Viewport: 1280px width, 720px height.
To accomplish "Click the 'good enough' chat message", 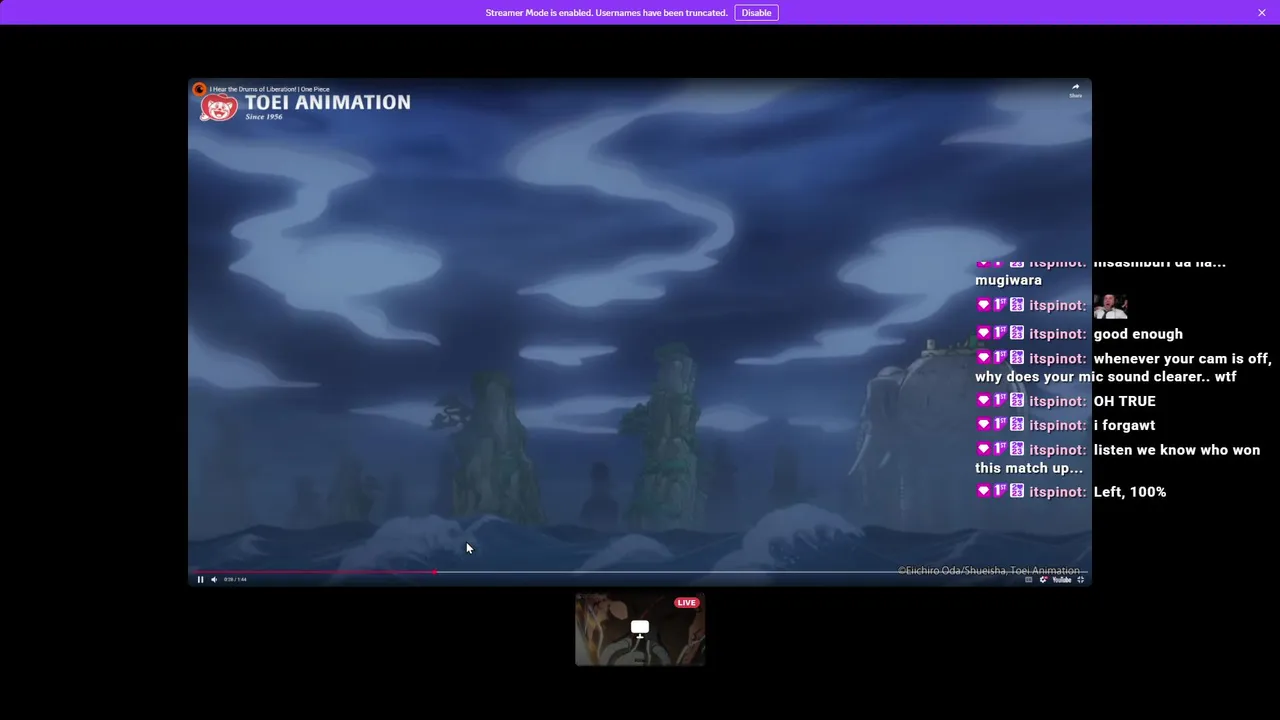I will coord(1138,334).
